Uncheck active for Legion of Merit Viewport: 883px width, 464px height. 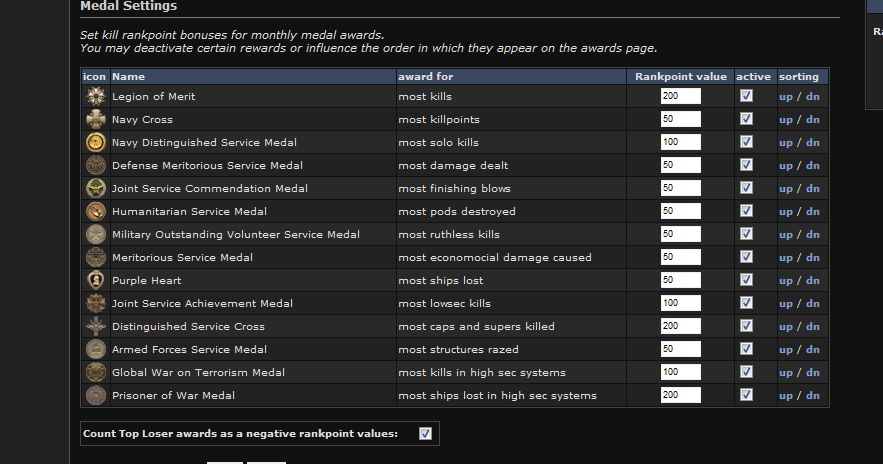(x=746, y=96)
